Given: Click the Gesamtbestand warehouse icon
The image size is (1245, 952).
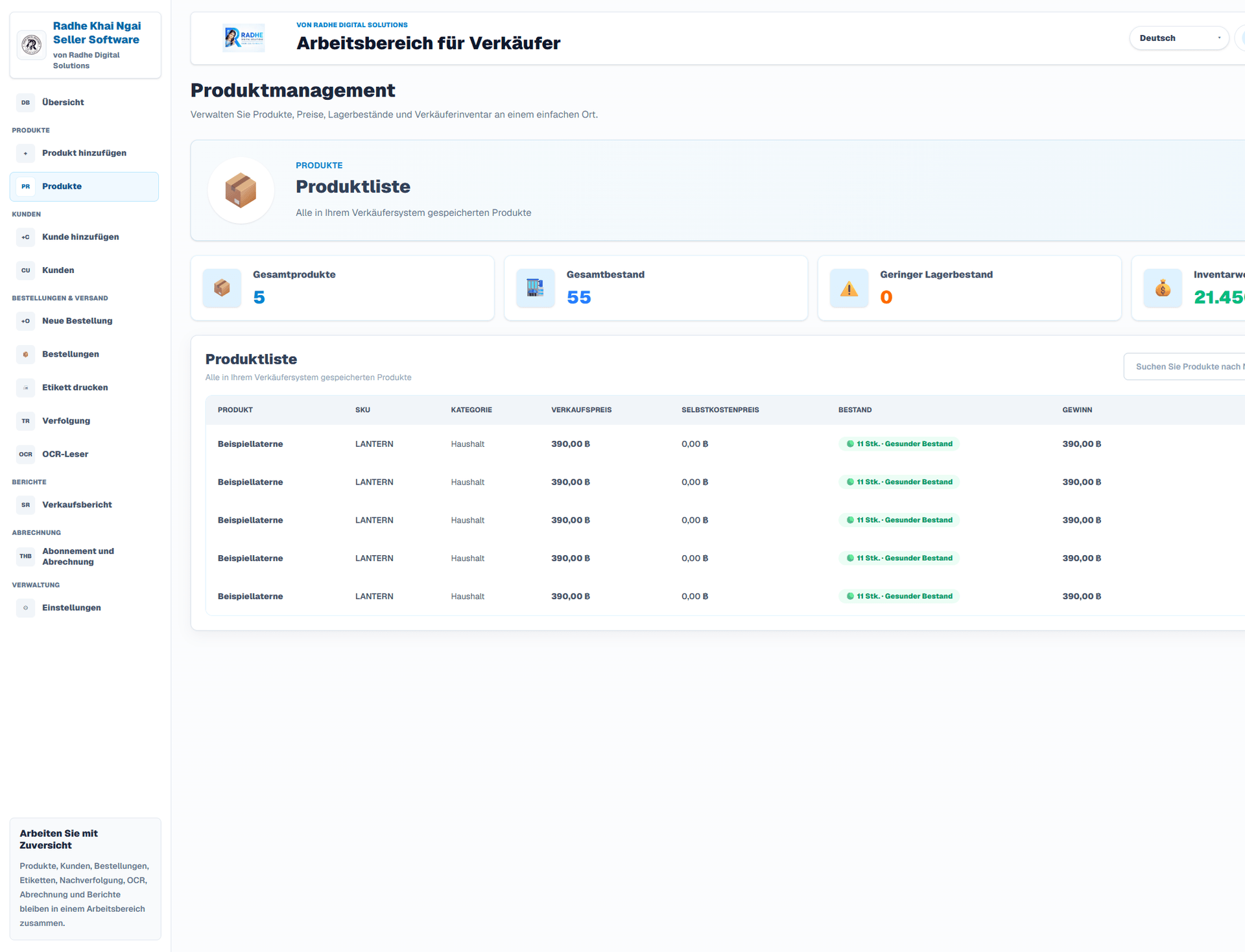Looking at the screenshot, I should coord(536,288).
